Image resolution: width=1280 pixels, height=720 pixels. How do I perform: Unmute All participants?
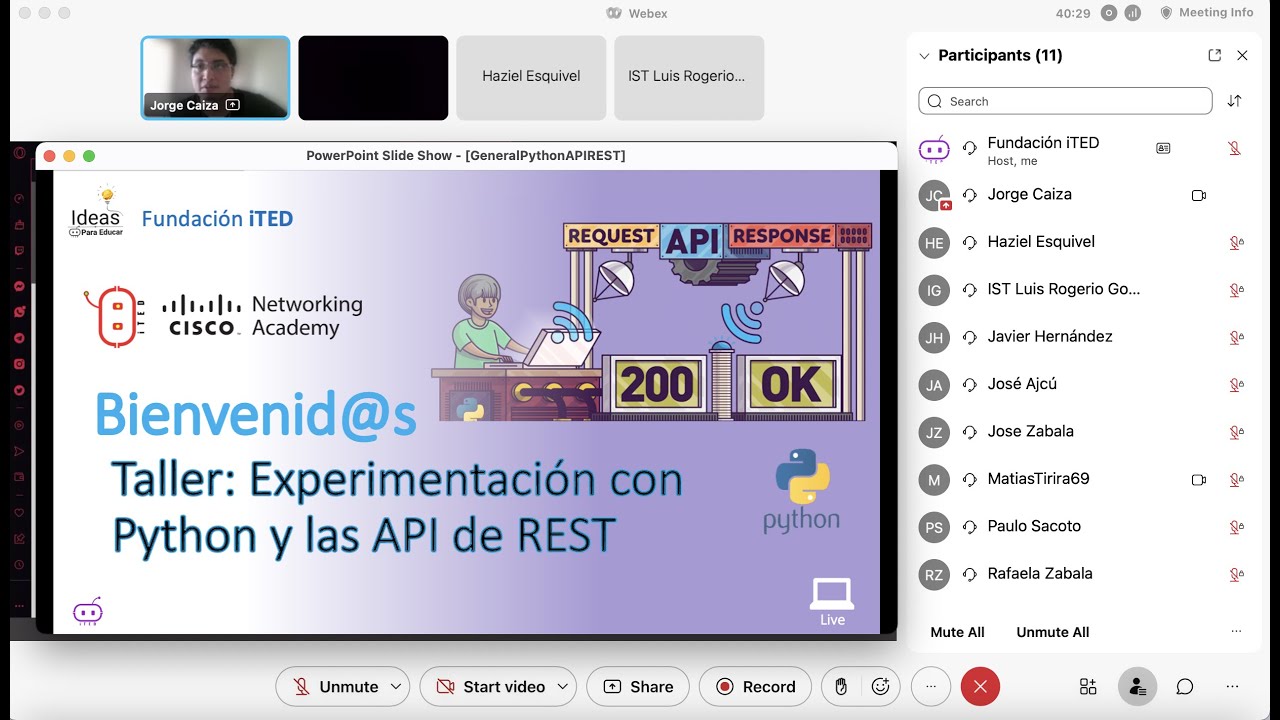point(1052,632)
